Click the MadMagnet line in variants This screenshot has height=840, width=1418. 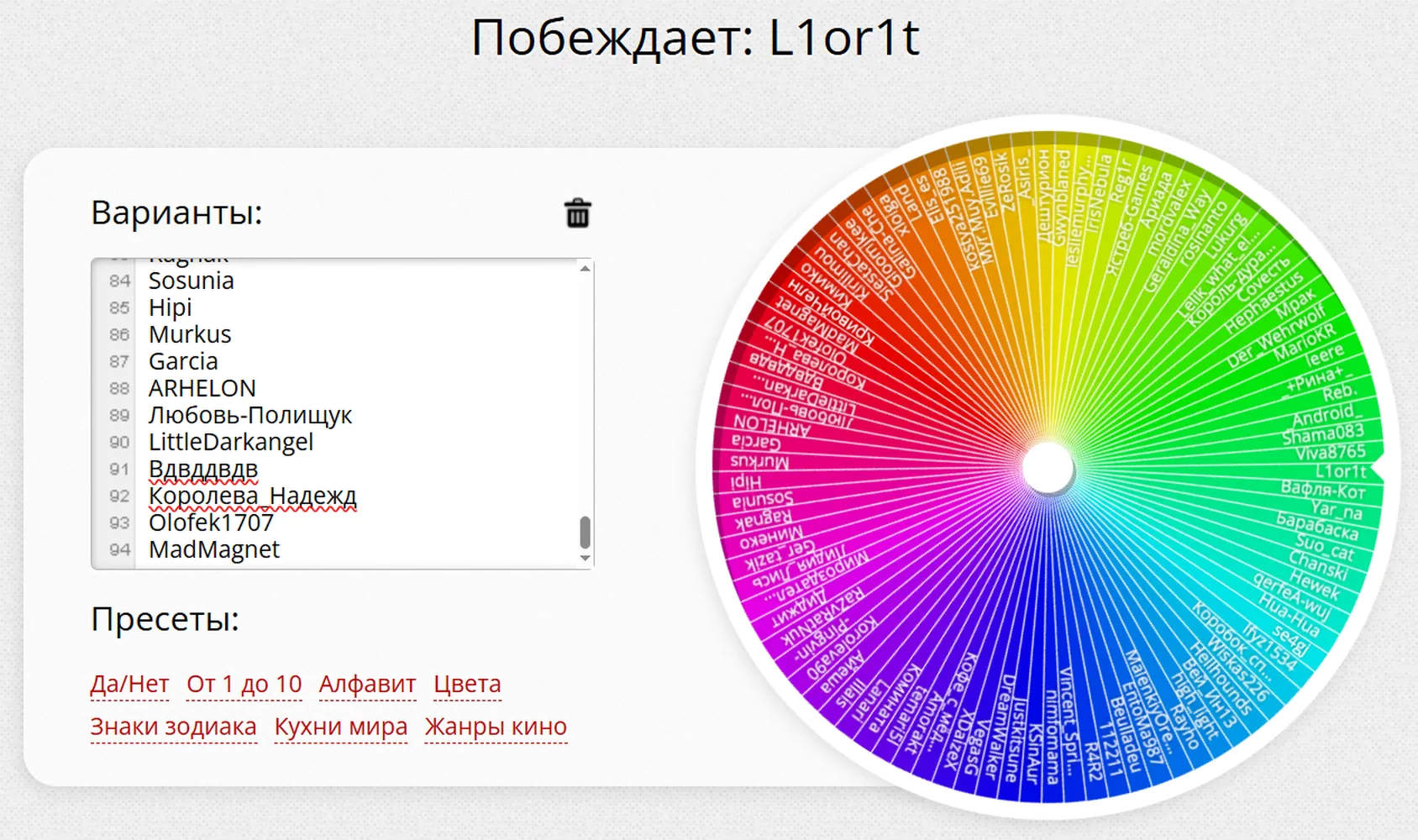214,549
